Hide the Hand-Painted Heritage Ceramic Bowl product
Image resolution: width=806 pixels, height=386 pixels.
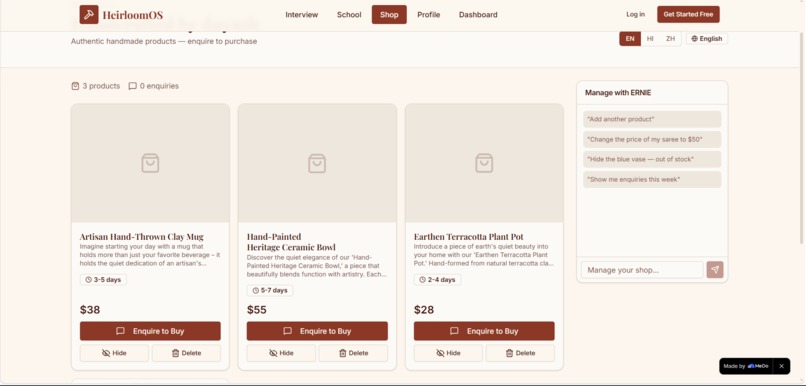coord(281,353)
